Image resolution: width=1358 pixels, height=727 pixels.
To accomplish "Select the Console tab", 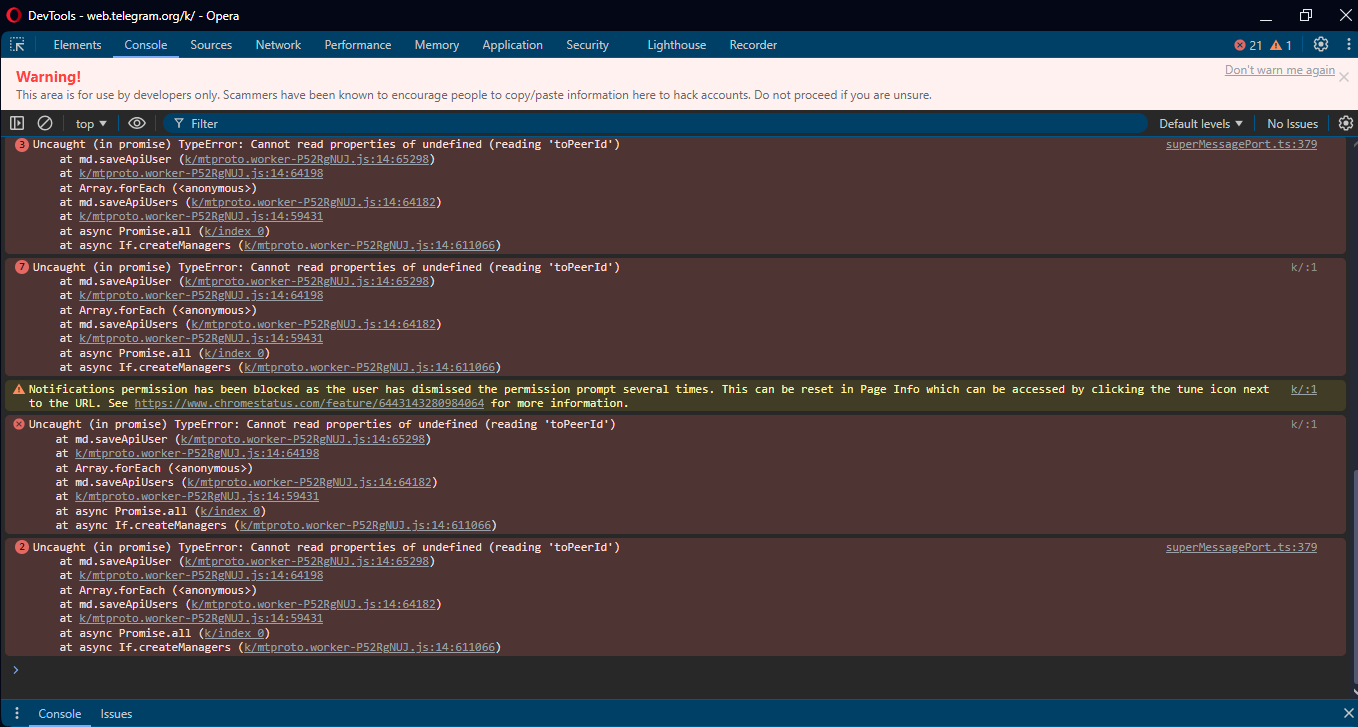I will pos(146,45).
